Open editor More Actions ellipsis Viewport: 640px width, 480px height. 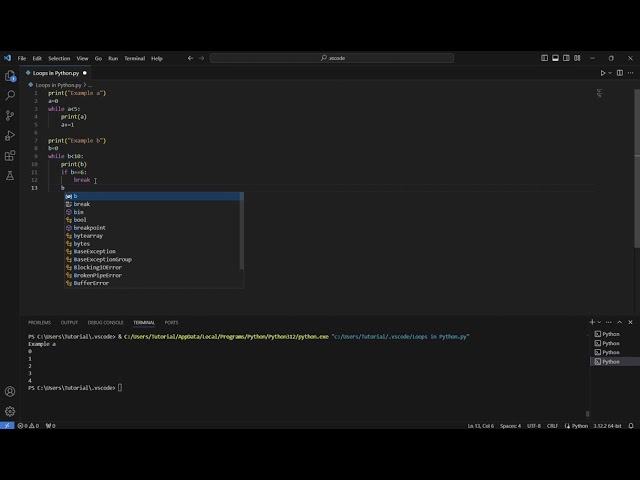[631, 73]
